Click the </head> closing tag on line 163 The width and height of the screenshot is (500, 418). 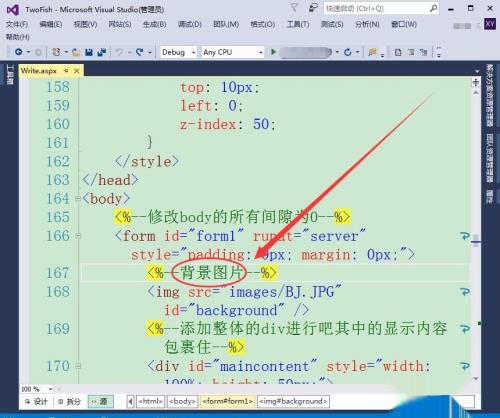coord(110,180)
